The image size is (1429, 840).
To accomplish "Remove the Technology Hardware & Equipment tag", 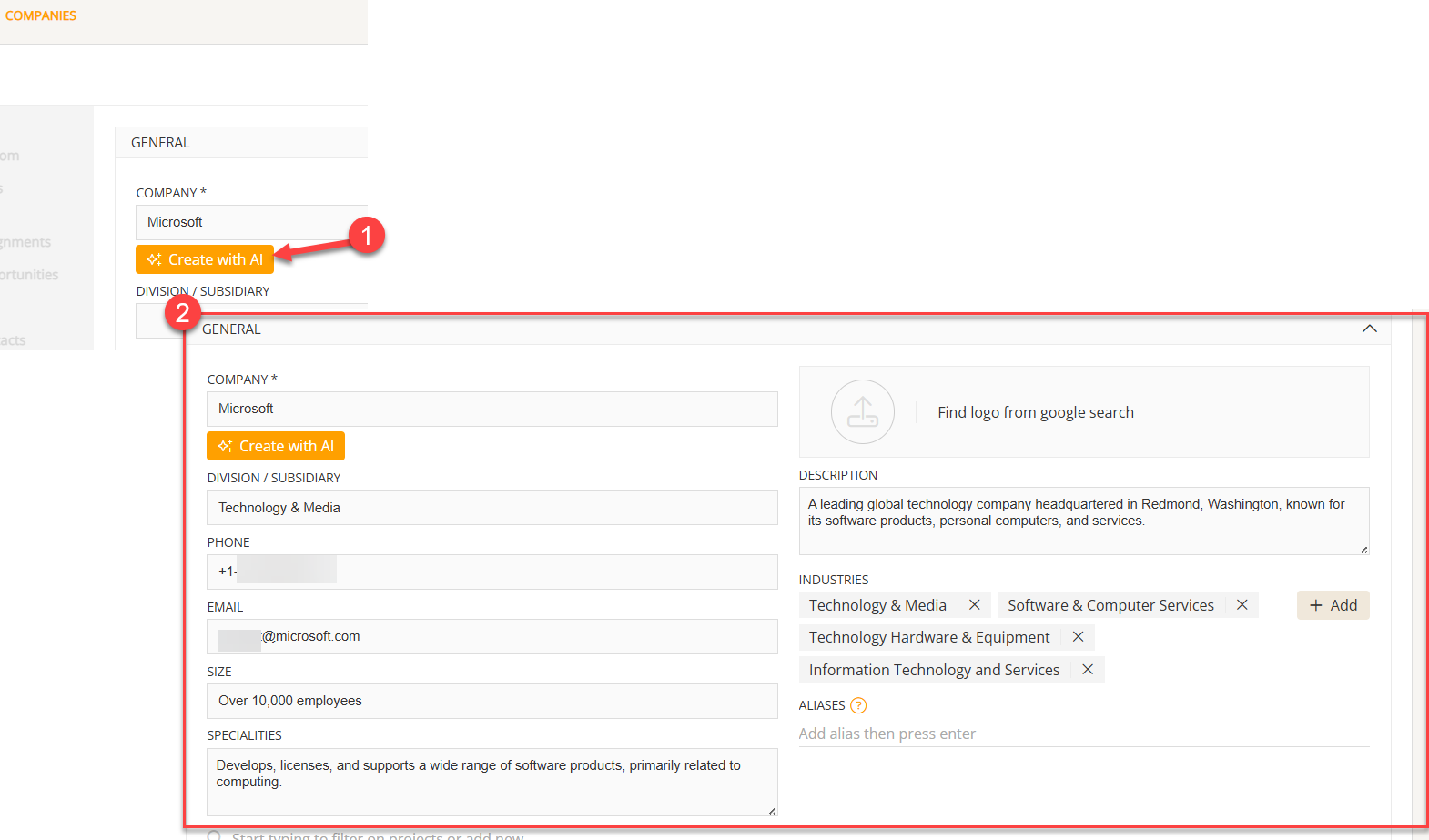I will coord(1078,637).
